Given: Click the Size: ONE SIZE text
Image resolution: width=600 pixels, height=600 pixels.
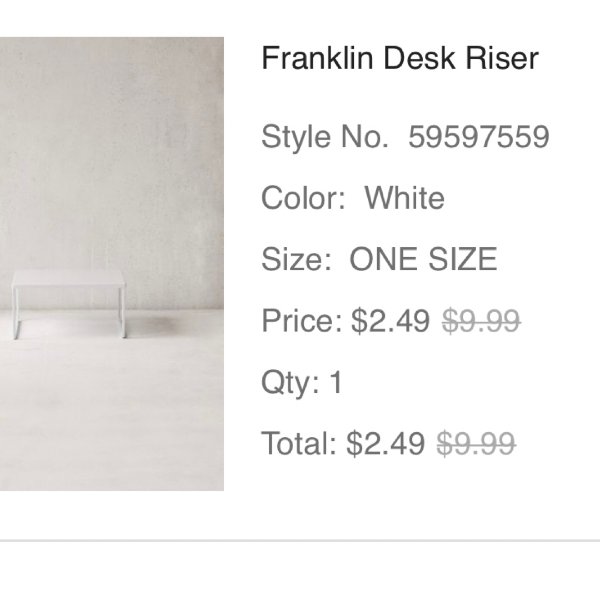Looking at the screenshot, I should click(379, 259).
